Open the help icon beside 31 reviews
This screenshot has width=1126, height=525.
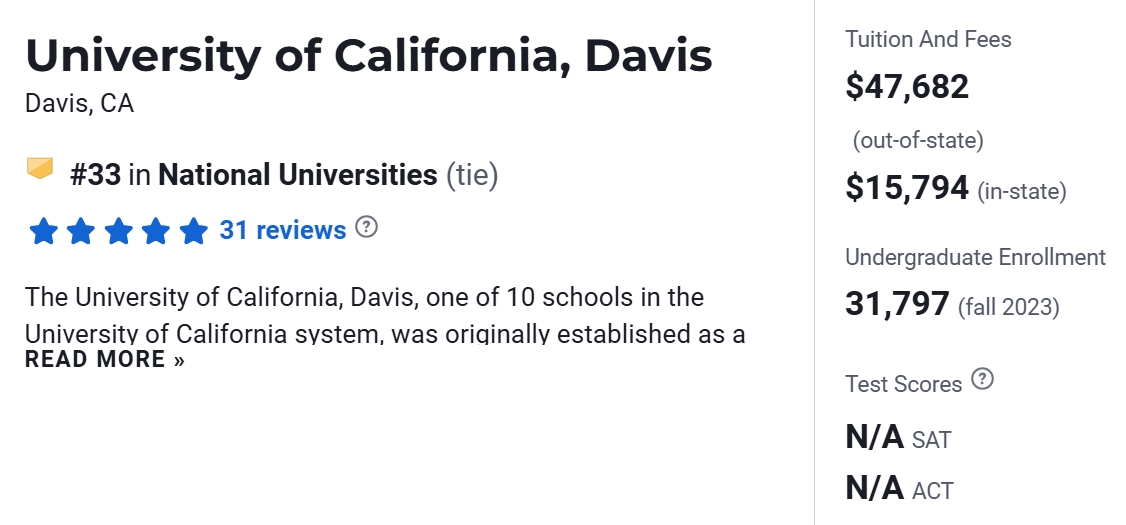click(367, 227)
